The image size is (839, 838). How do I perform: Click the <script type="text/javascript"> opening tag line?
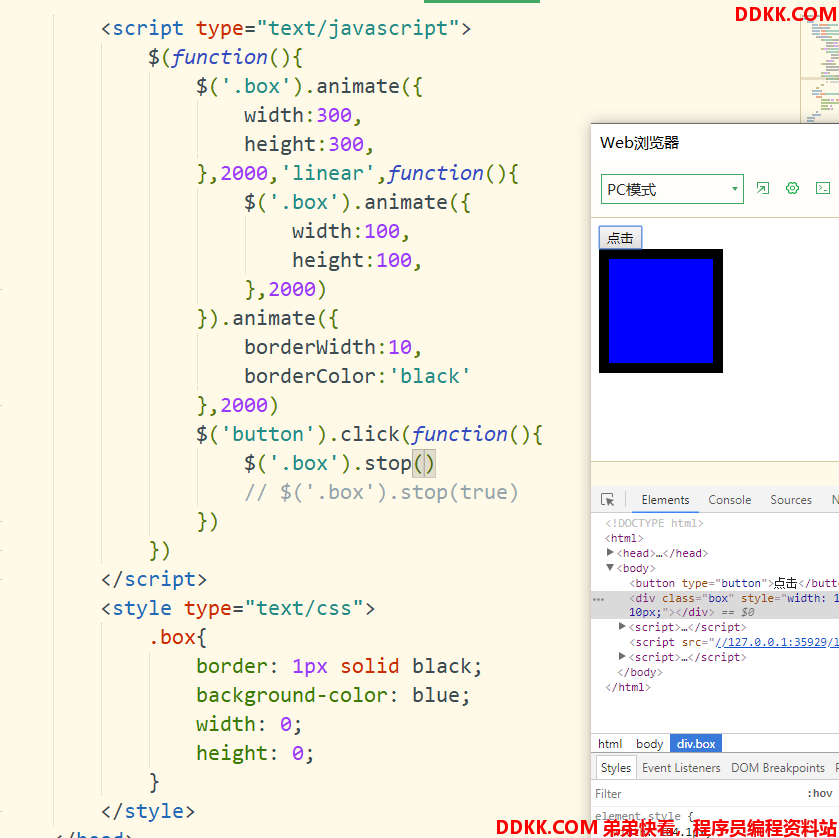286,28
